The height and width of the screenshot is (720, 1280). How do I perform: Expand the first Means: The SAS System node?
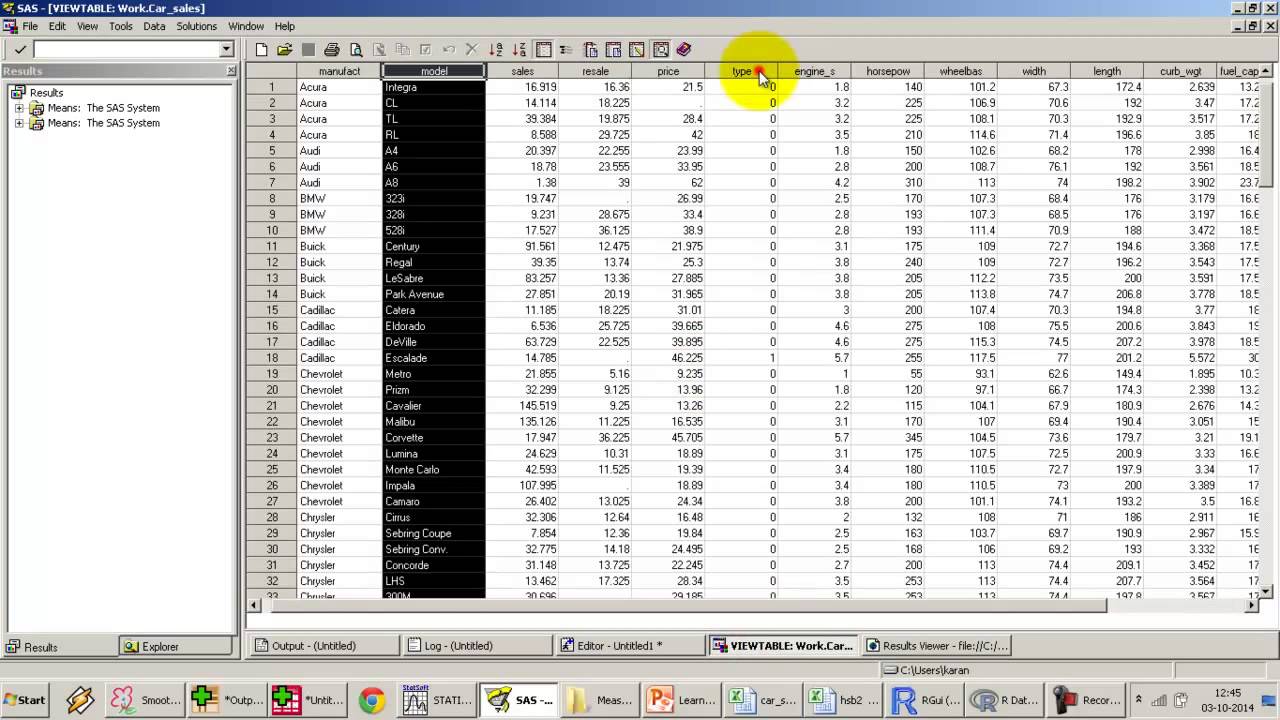pyautogui.click(x=19, y=108)
